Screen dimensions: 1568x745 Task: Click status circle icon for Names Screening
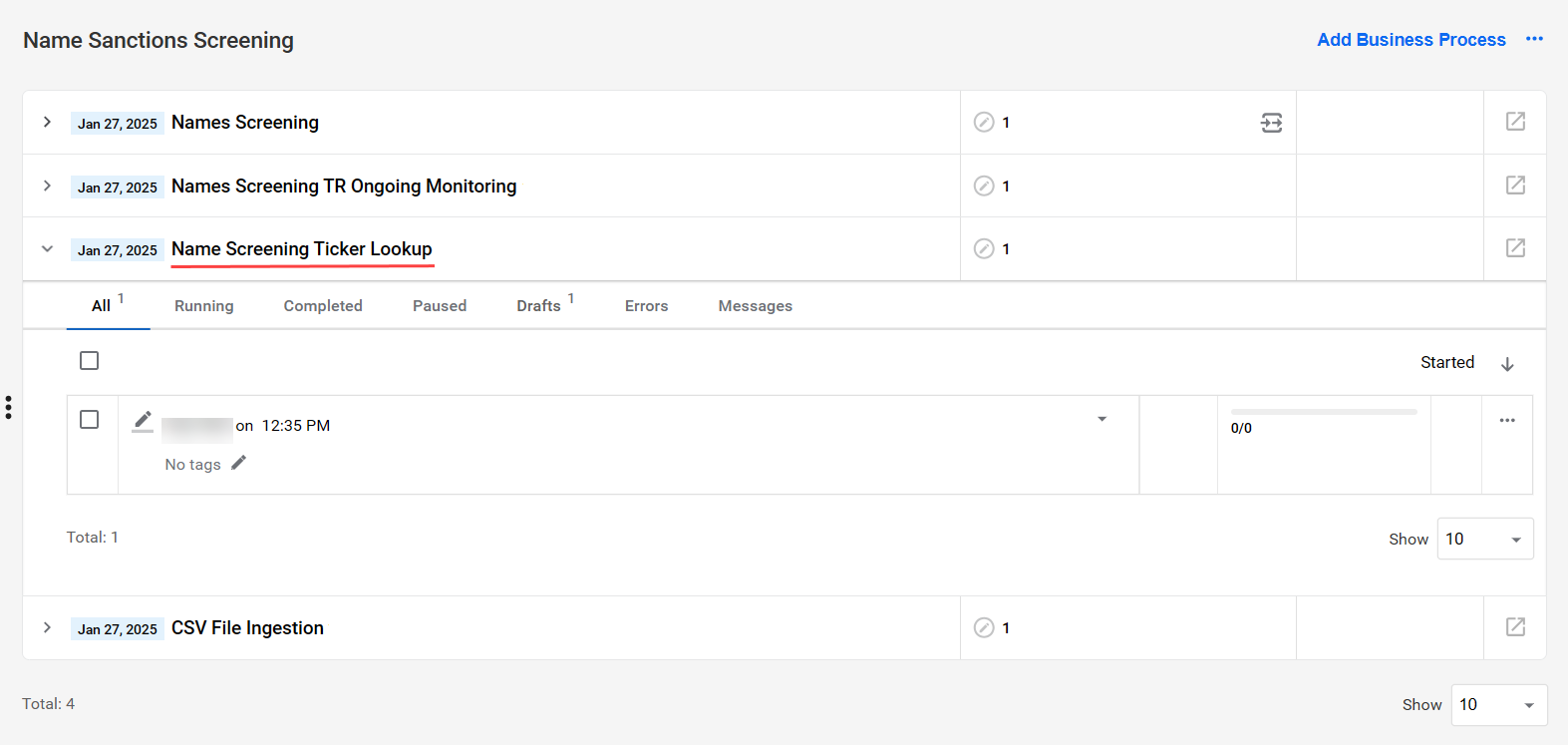coord(984,122)
